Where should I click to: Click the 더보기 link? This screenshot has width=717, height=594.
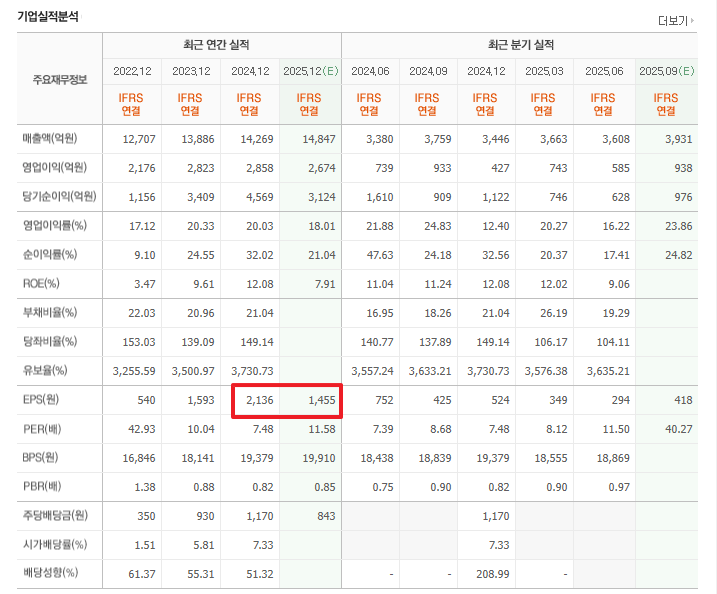[x=675, y=20]
